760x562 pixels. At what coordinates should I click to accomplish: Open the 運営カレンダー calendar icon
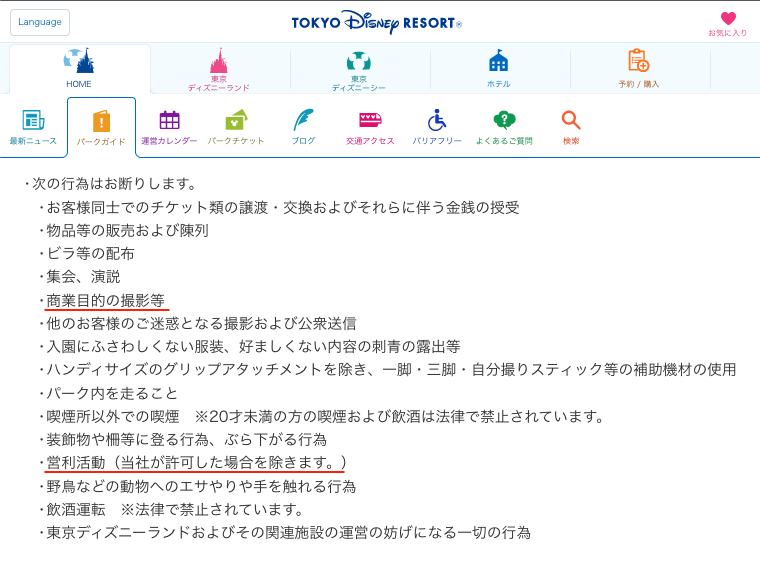coord(169,122)
